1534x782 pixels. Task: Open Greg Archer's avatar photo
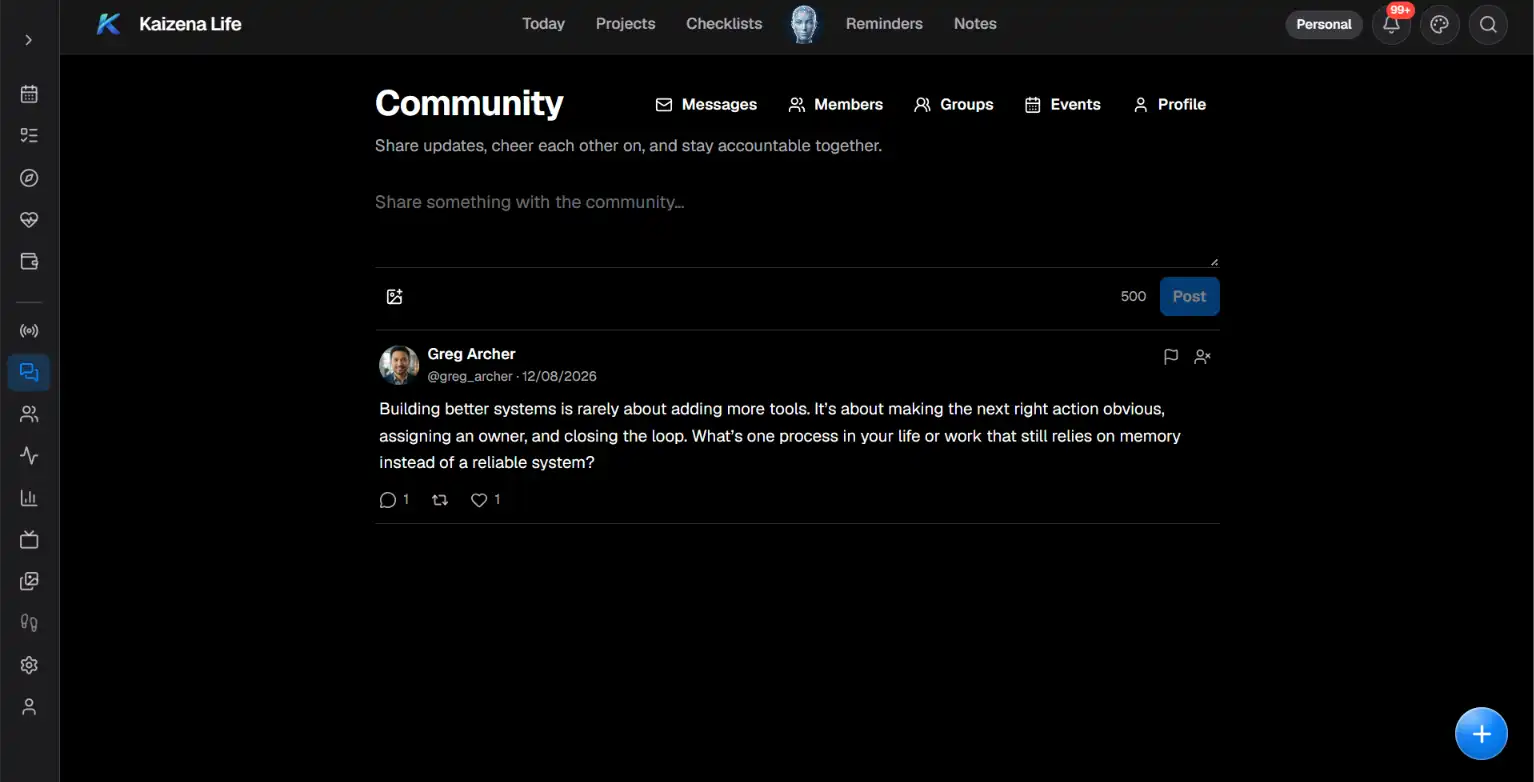tap(399, 365)
